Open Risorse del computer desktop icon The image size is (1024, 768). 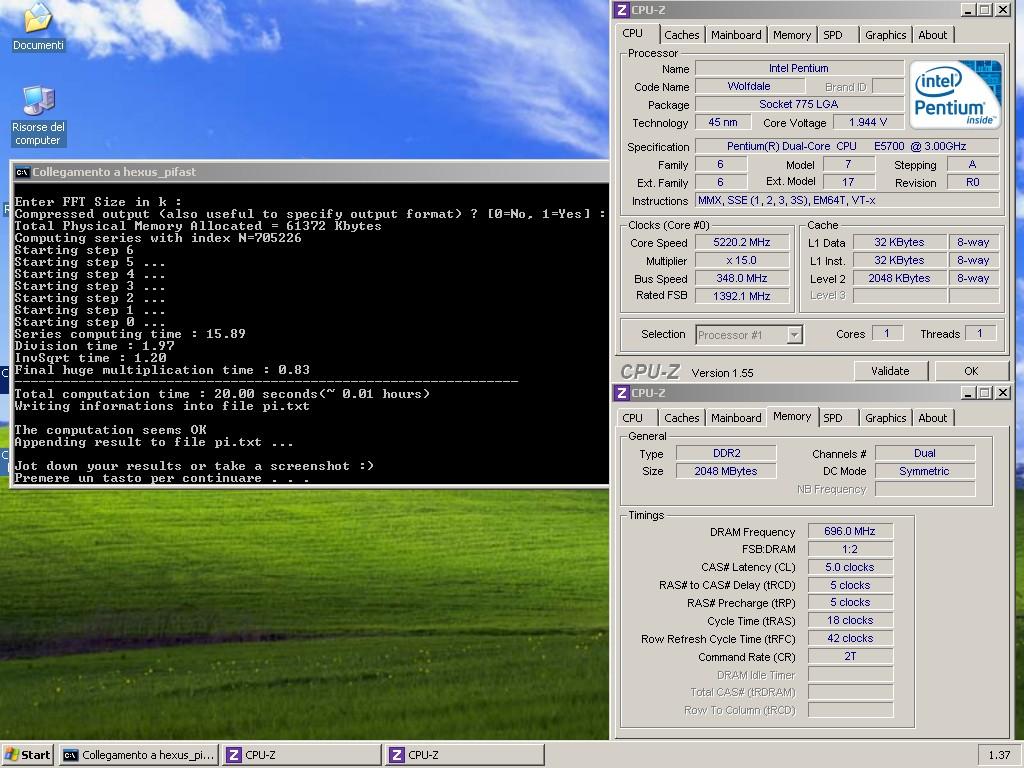tap(38, 116)
